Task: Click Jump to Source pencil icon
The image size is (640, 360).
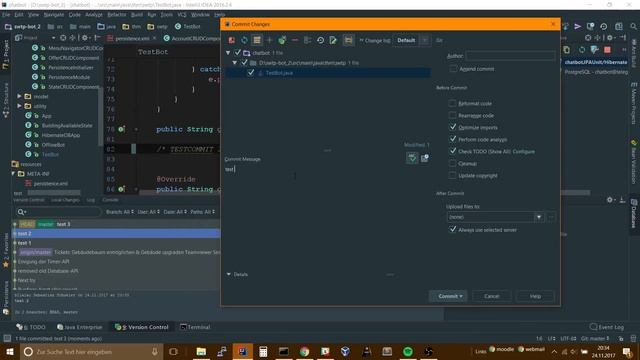Action: [333, 40]
